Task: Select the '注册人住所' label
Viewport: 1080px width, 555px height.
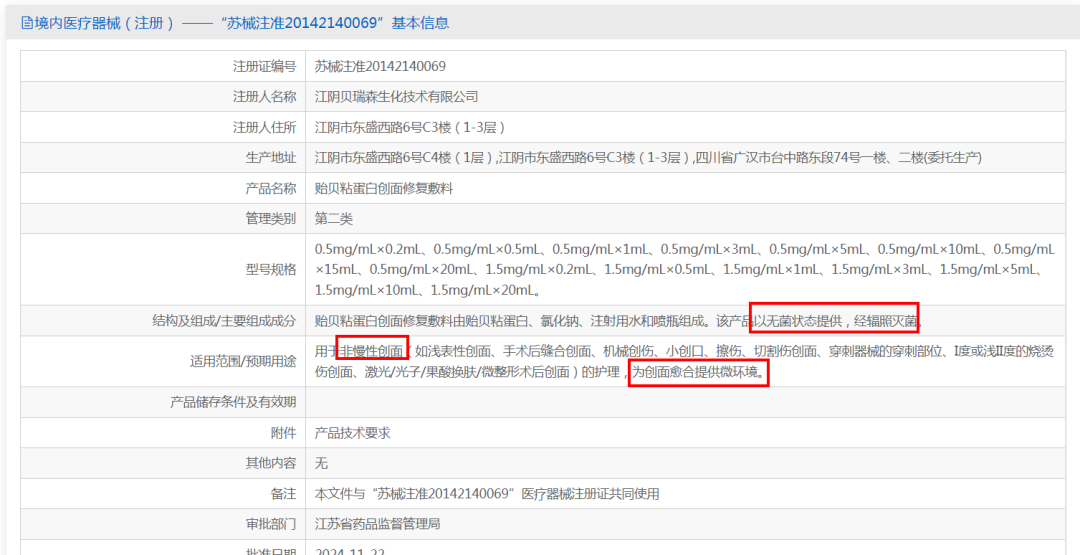Action: 264,127
